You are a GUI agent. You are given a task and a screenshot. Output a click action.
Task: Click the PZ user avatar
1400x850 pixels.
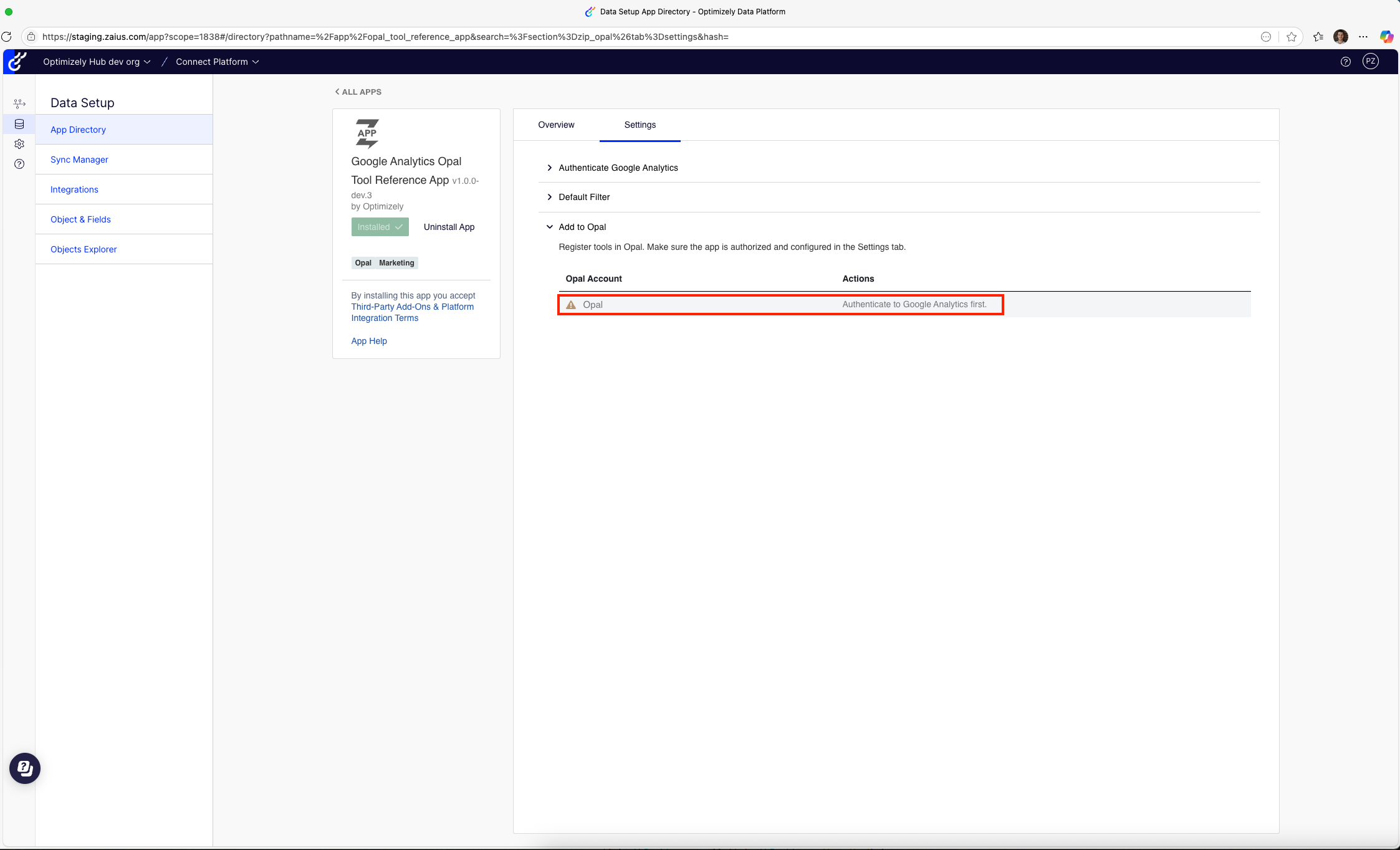pos(1370,61)
